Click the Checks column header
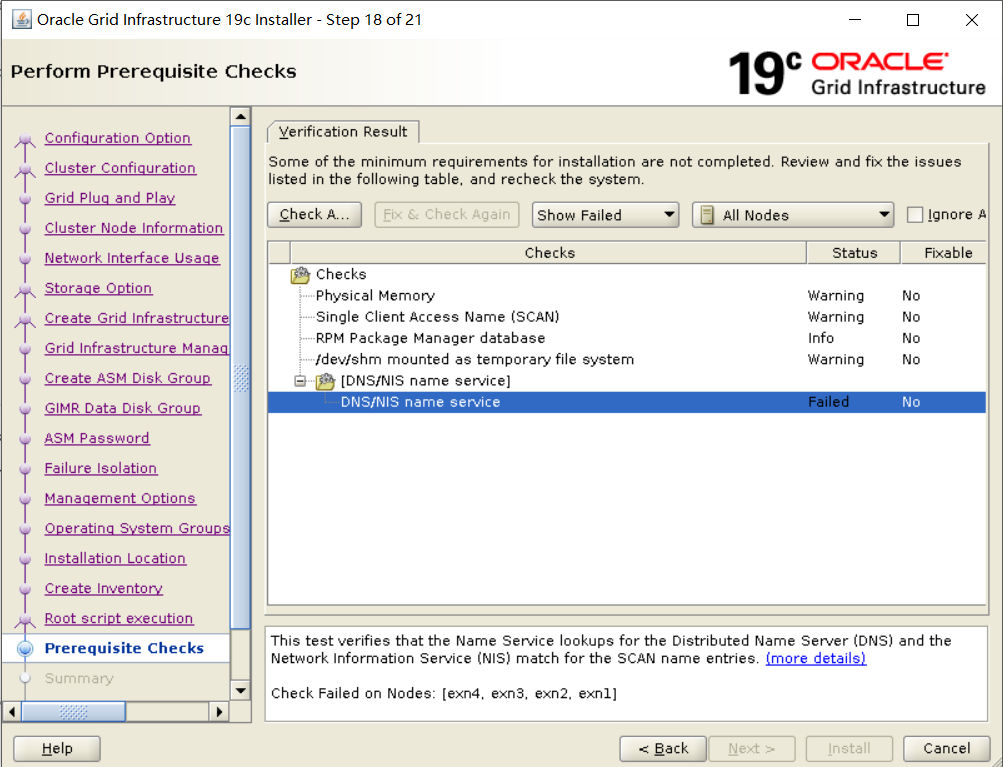Screen dimensions: 1003x767 click(549, 253)
